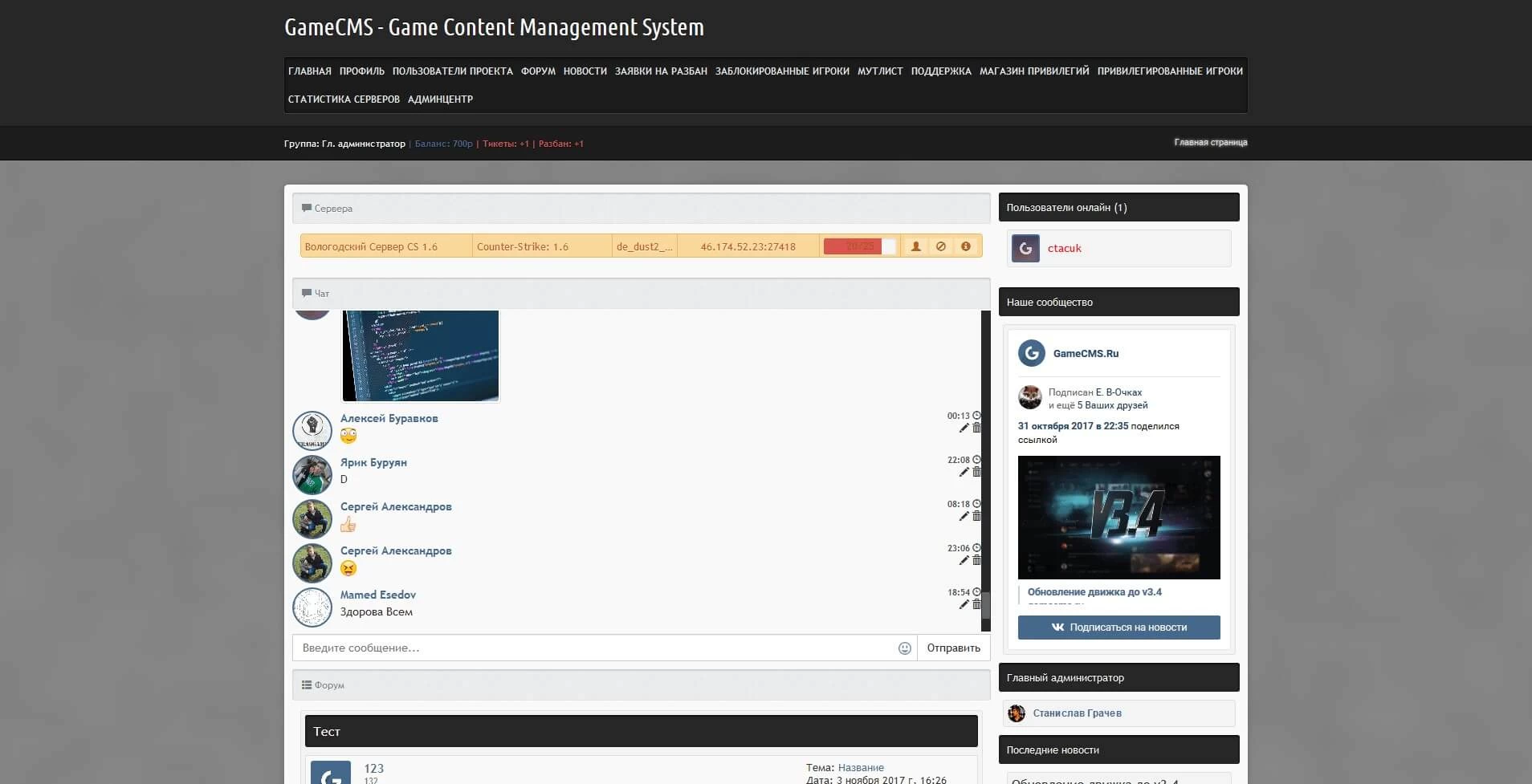
Task: Click Подписаться на новости button
Action: pos(1118,628)
